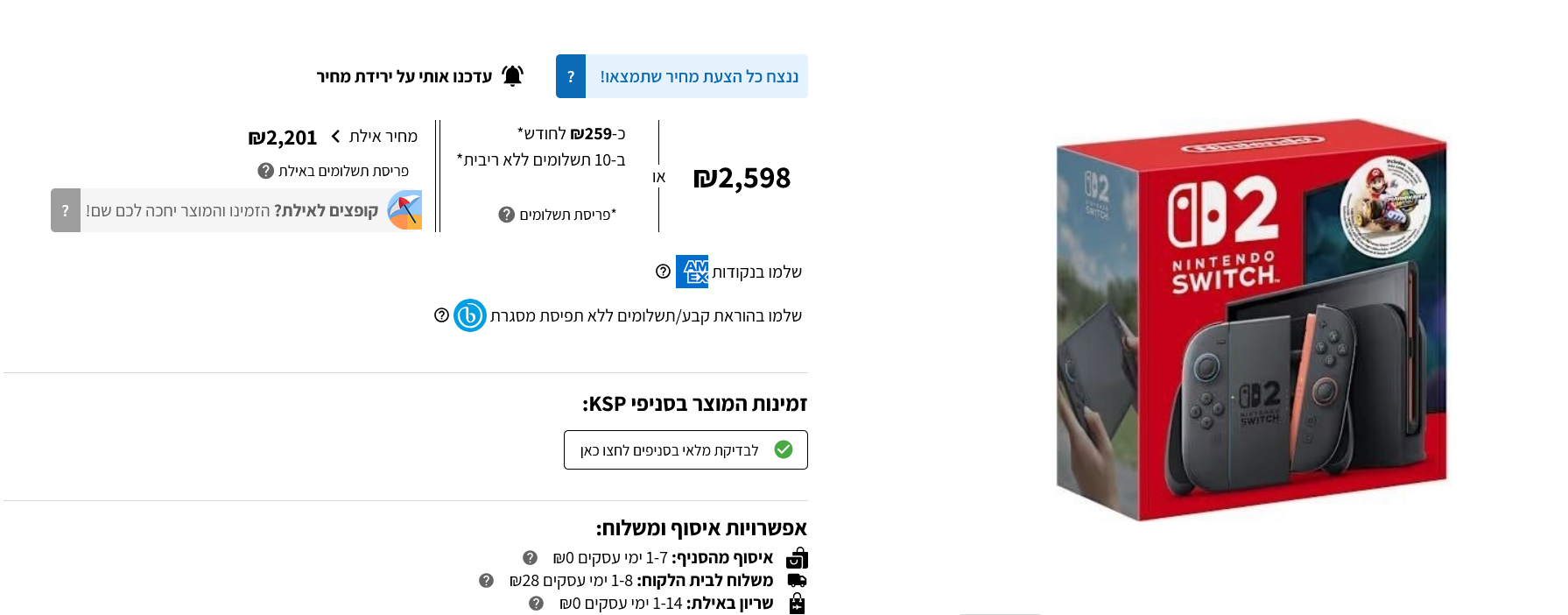This screenshot has width=1568, height=615.
Task: Expand the מחיר אילת price chevron
Action: pyautogui.click(x=335, y=137)
